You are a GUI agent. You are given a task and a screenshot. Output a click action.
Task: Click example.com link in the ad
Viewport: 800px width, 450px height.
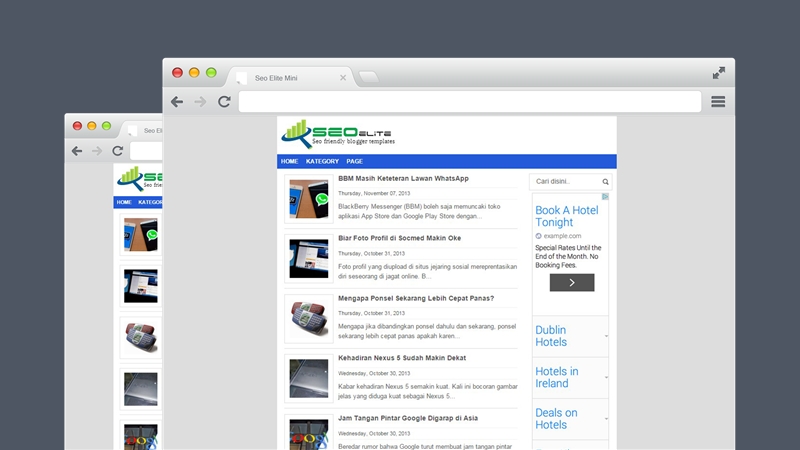click(562, 236)
